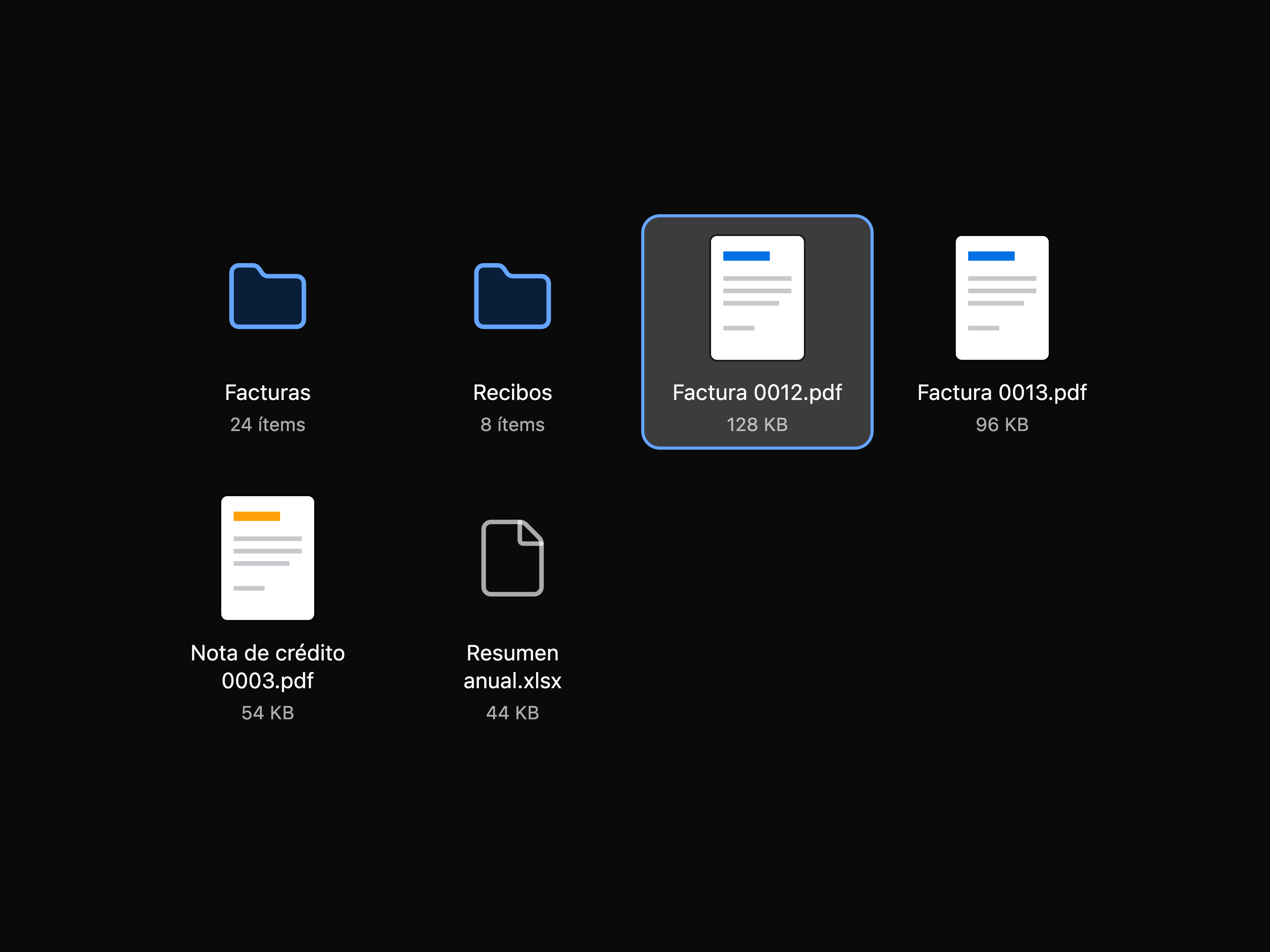Click the "128 KB" size text
1270x952 pixels.
pyautogui.click(x=757, y=425)
